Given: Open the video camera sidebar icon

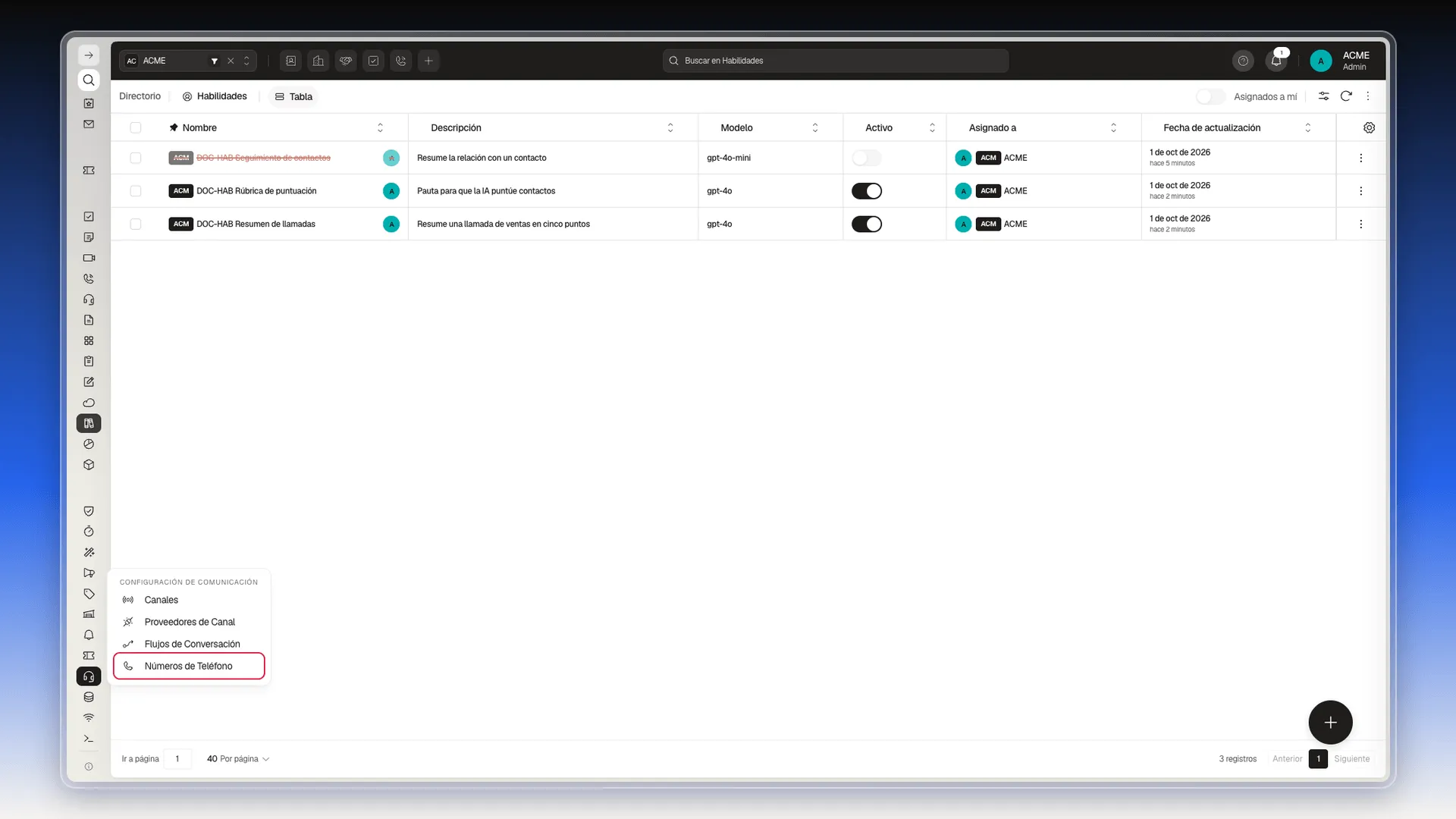Looking at the screenshot, I should click(89, 258).
